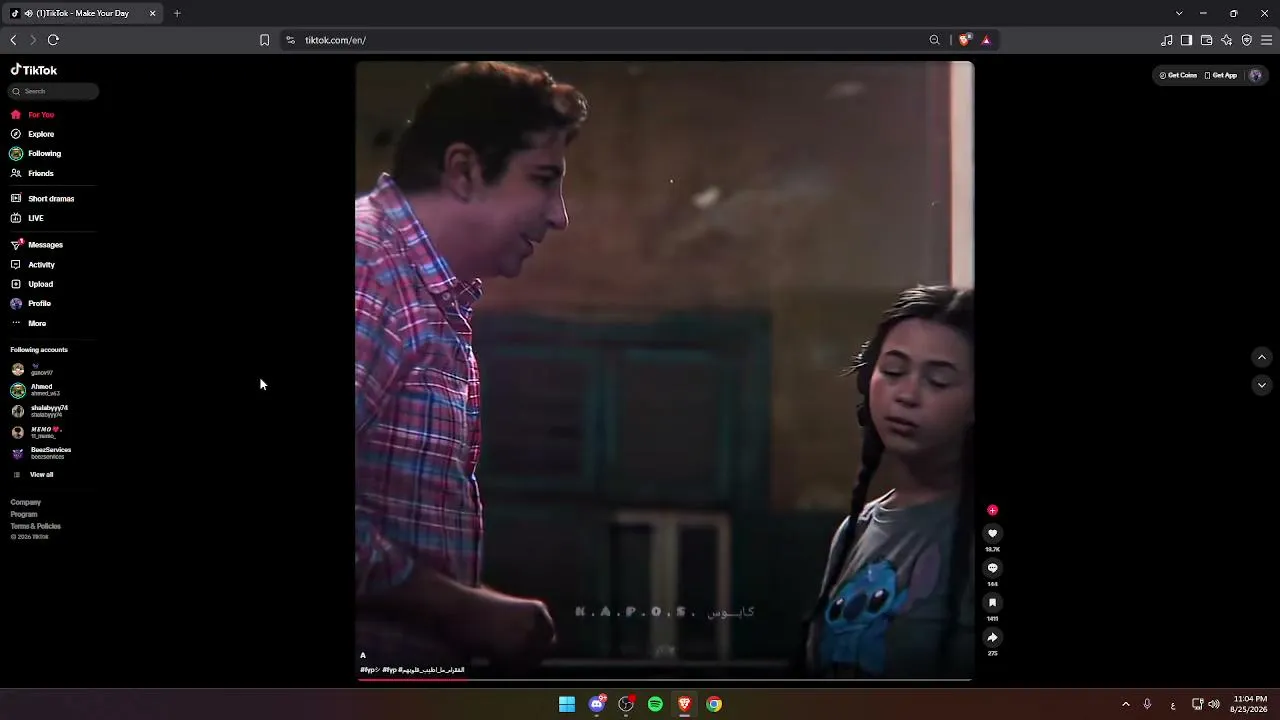Go to the For You feed

[32, 115]
